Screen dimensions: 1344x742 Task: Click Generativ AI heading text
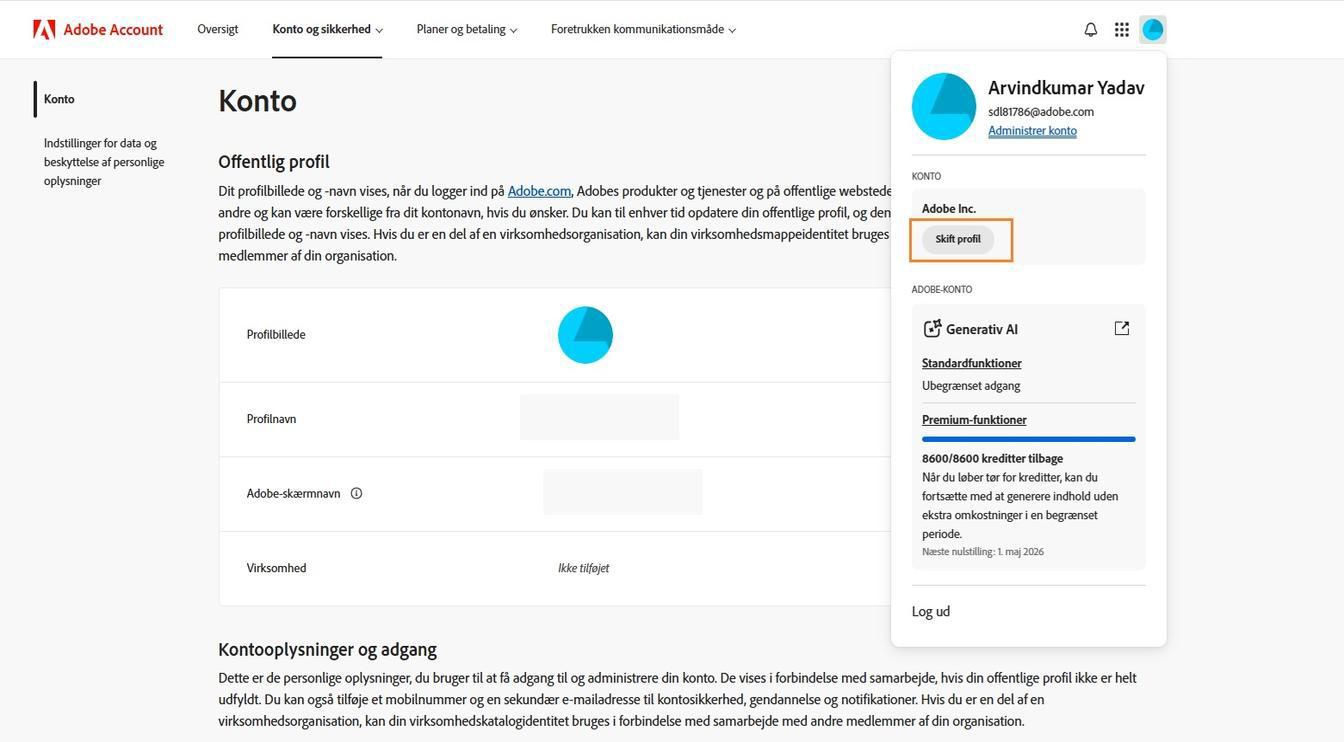tap(982, 329)
